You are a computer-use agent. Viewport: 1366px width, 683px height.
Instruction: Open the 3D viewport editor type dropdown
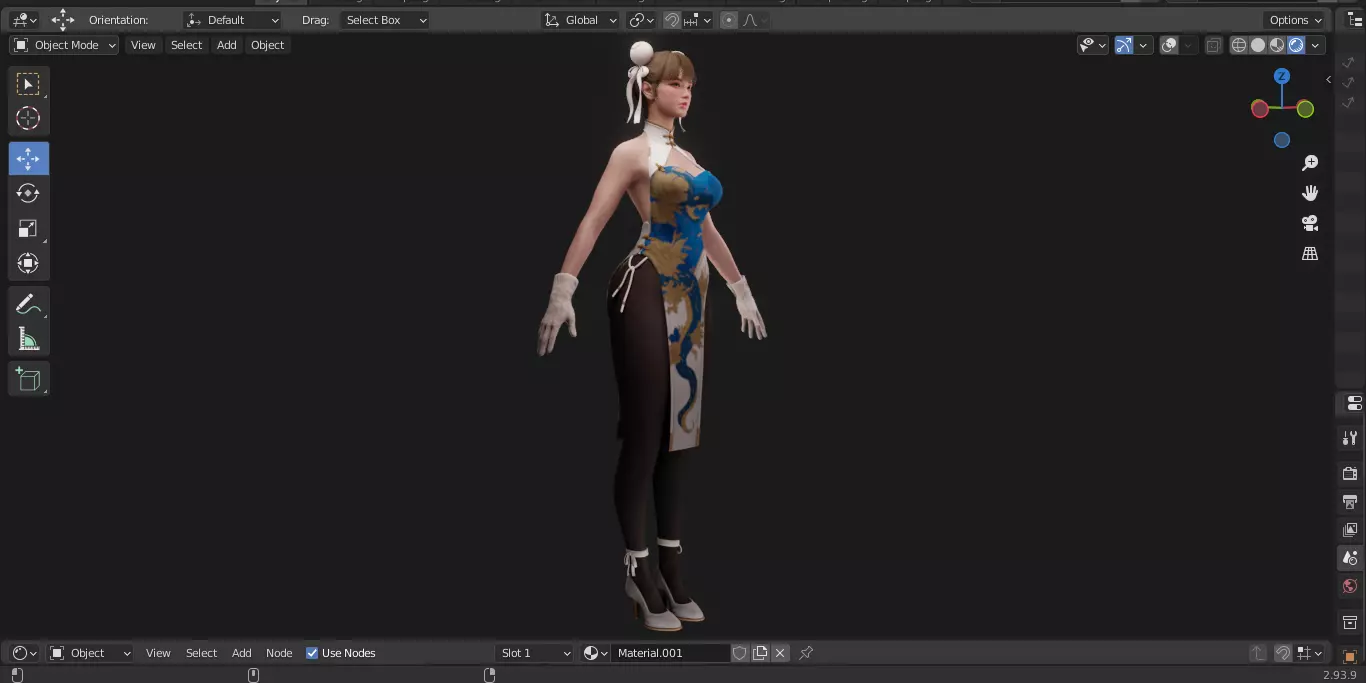pyautogui.click(x=24, y=20)
